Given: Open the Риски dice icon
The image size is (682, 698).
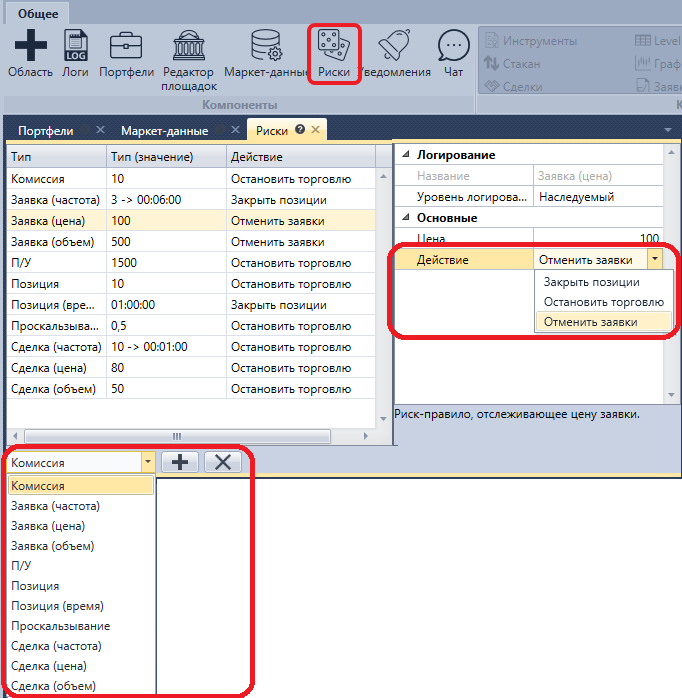Looking at the screenshot, I should click(x=334, y=53).
